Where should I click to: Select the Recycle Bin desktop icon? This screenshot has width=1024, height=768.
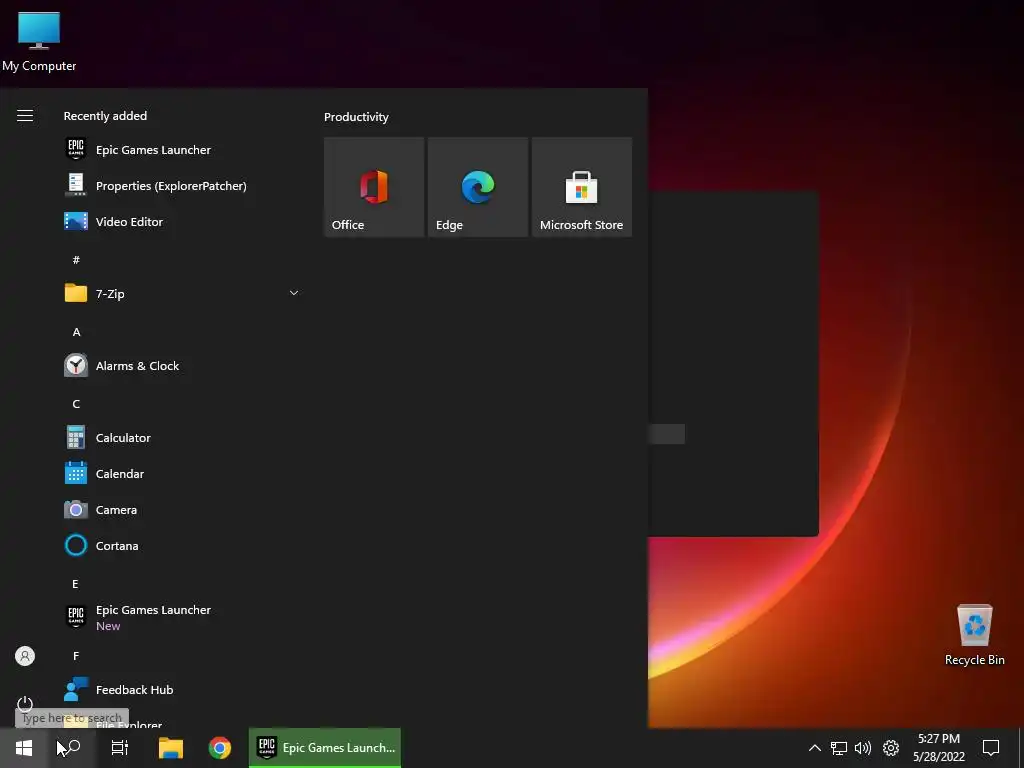point(974,635)
